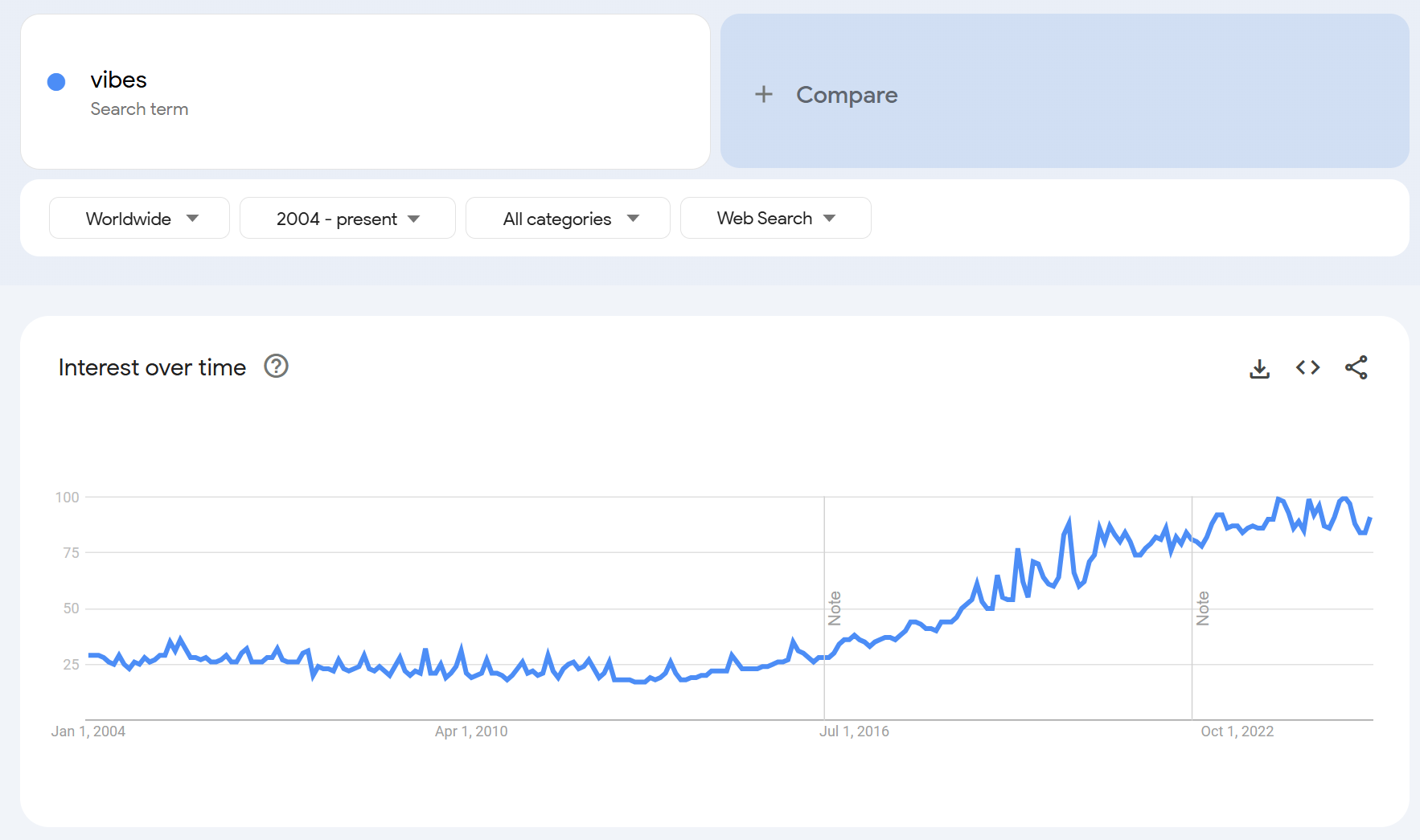
Task: Edit the vibes search term
Action: [x=119, y=80]
